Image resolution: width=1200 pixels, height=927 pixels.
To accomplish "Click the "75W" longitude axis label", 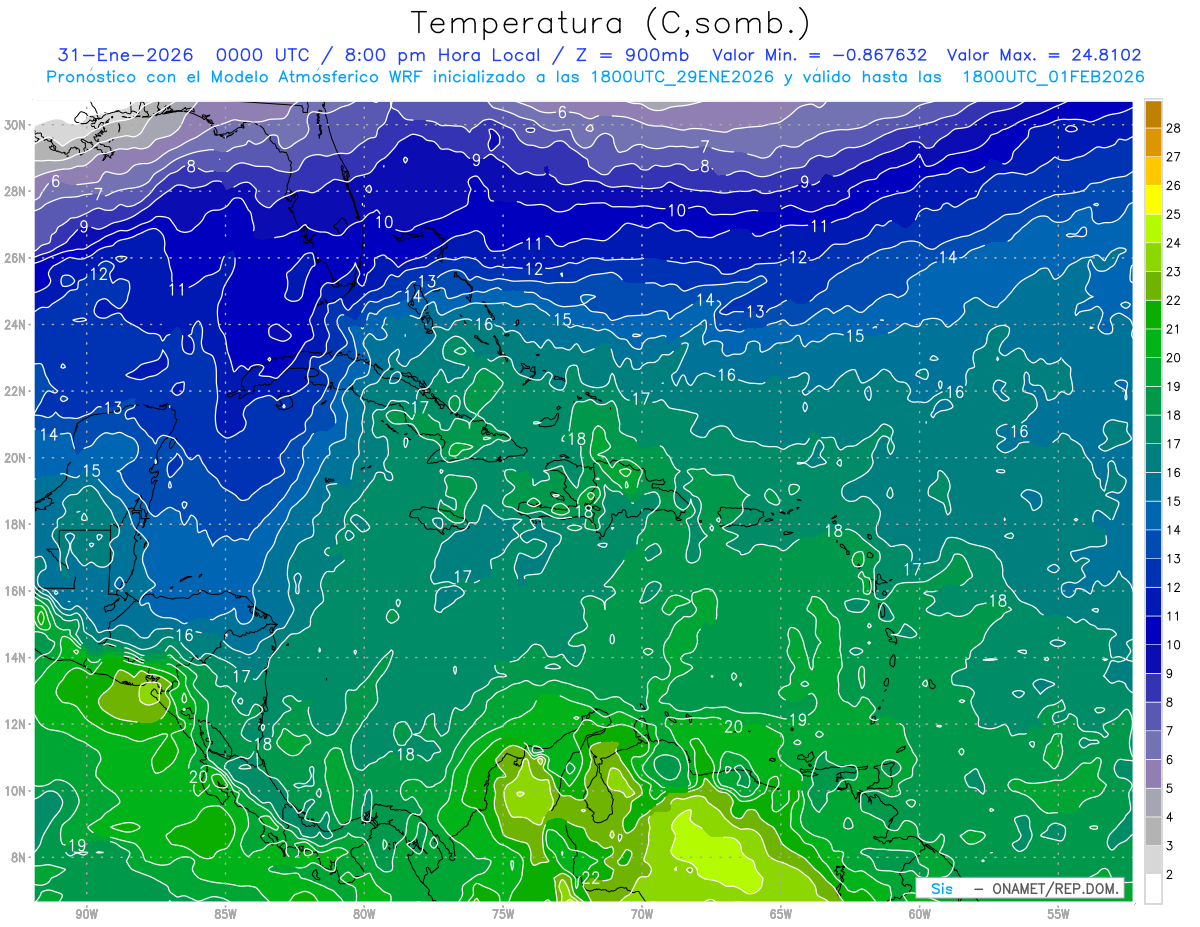I will point(503,914).
